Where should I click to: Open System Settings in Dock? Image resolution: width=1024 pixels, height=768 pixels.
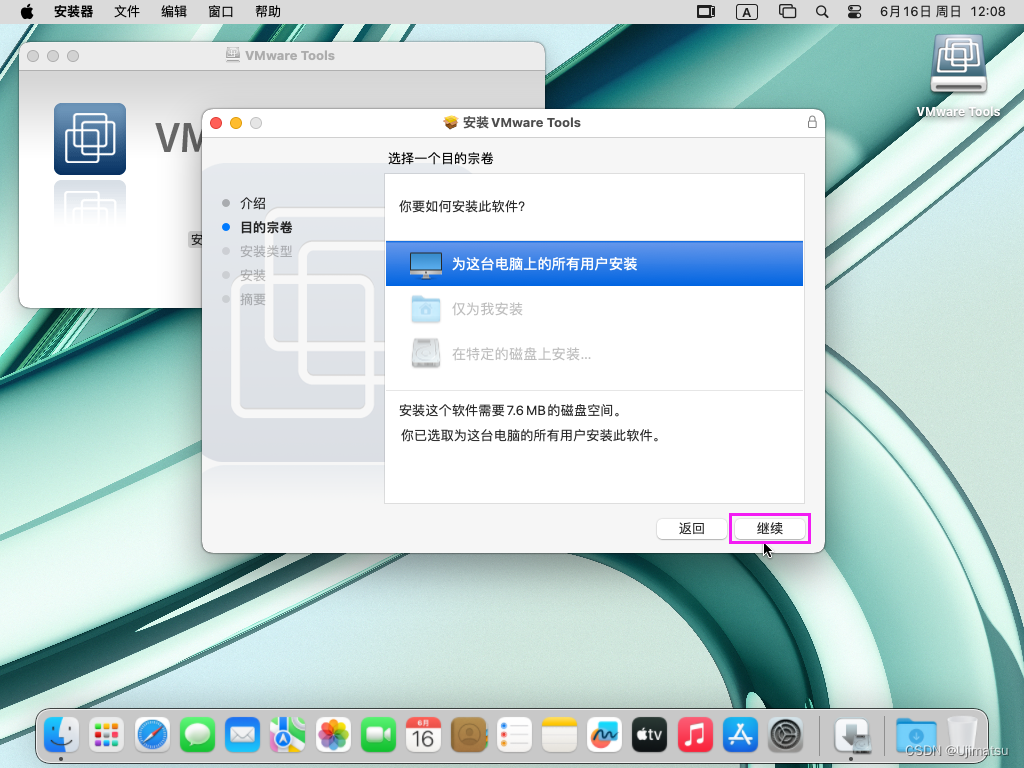tap(786, 735)
